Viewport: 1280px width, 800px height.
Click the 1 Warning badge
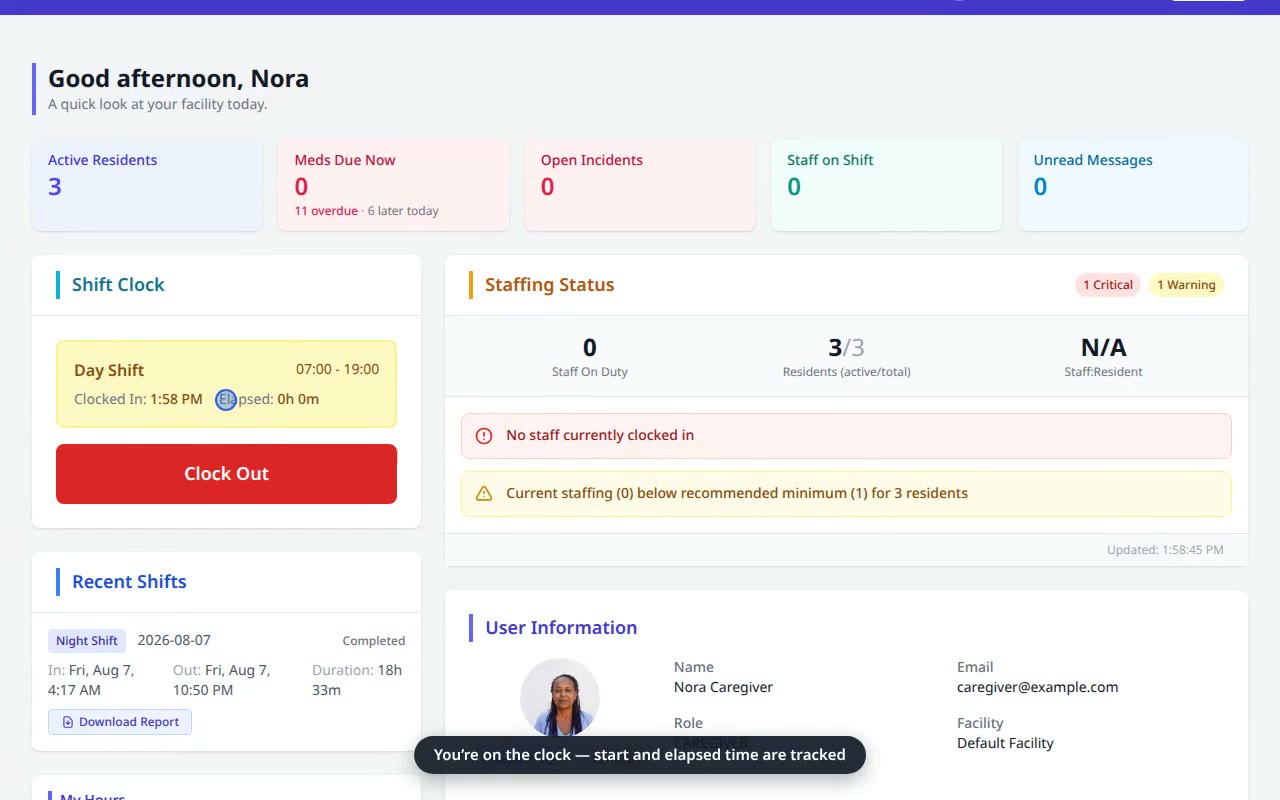pos(1186,285)
